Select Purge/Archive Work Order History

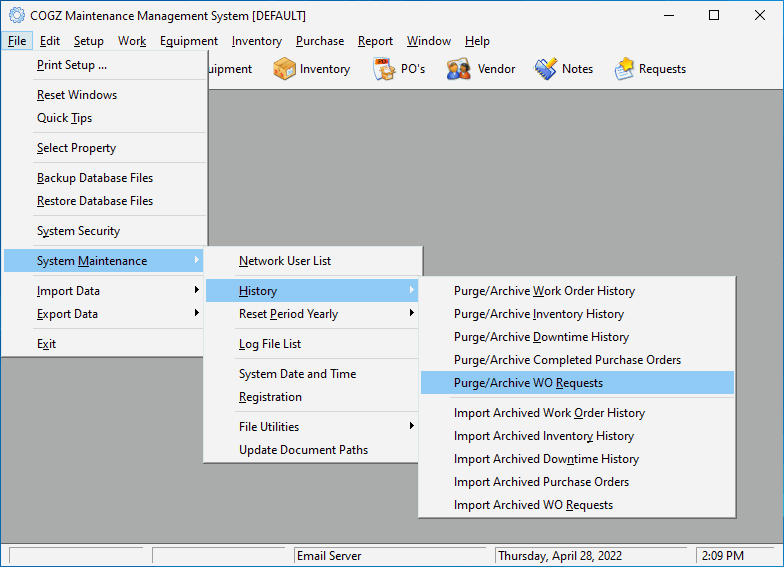578,291
